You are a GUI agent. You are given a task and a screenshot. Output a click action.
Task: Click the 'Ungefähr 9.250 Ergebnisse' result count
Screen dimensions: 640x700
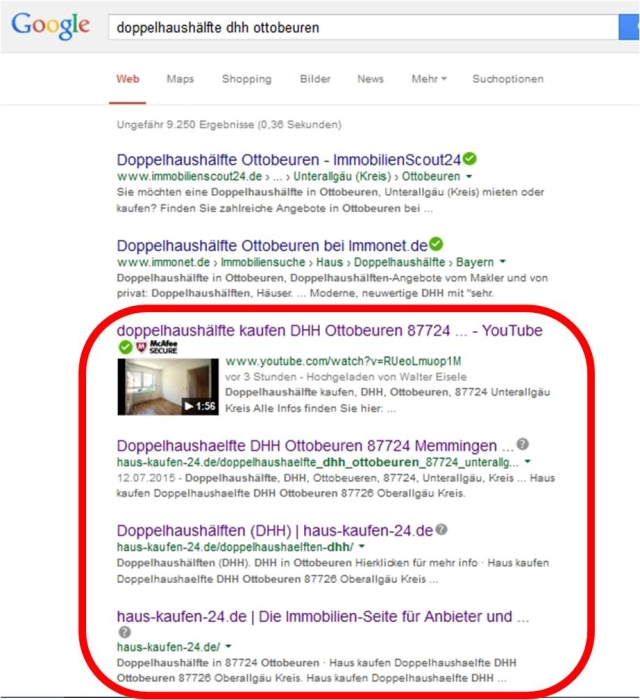(x=229, y=125)
